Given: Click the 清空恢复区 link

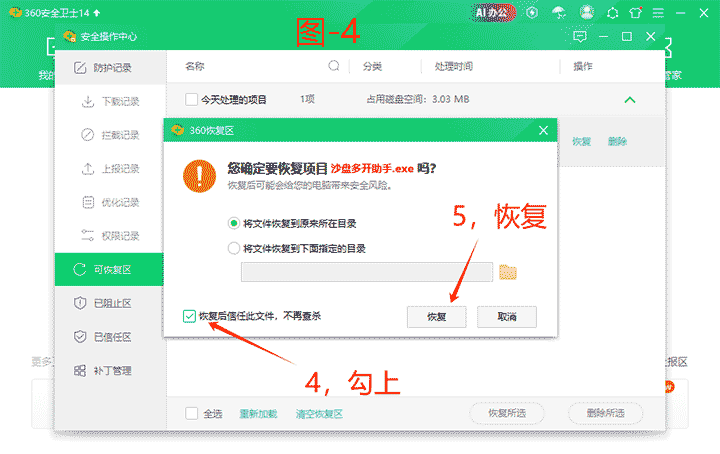Looking at the screenshot, I should [319, 414].
